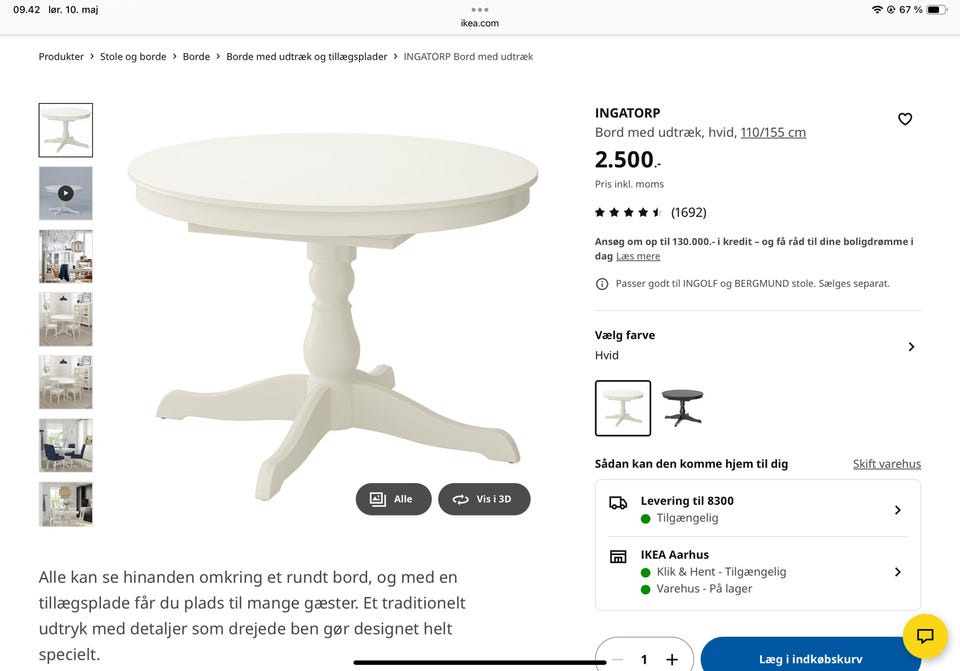The height and width of the screenshot is (671, 960).
Task: Increase quantity with plus button
Action: click(x=672, y=659)
